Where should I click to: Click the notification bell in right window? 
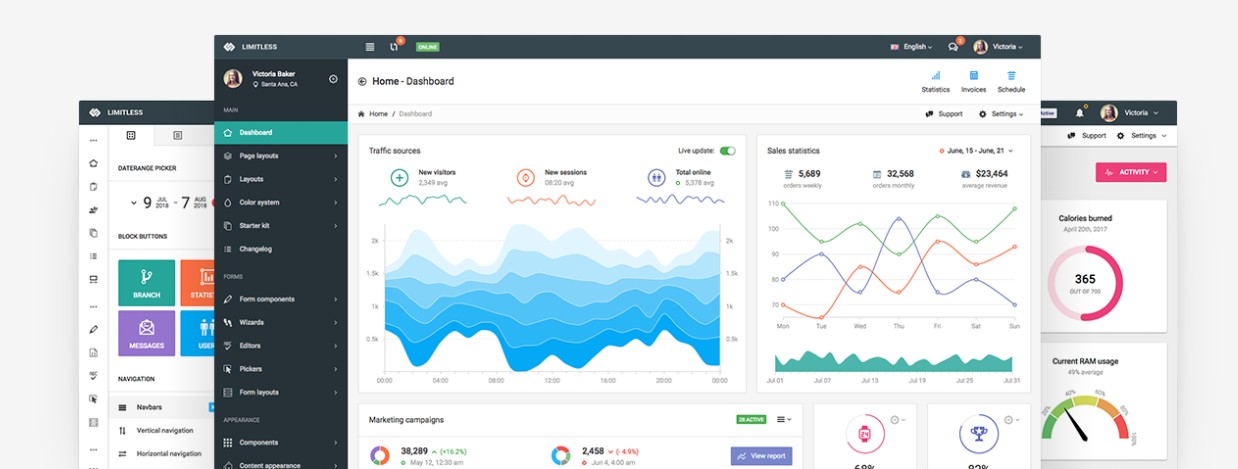1079,112
